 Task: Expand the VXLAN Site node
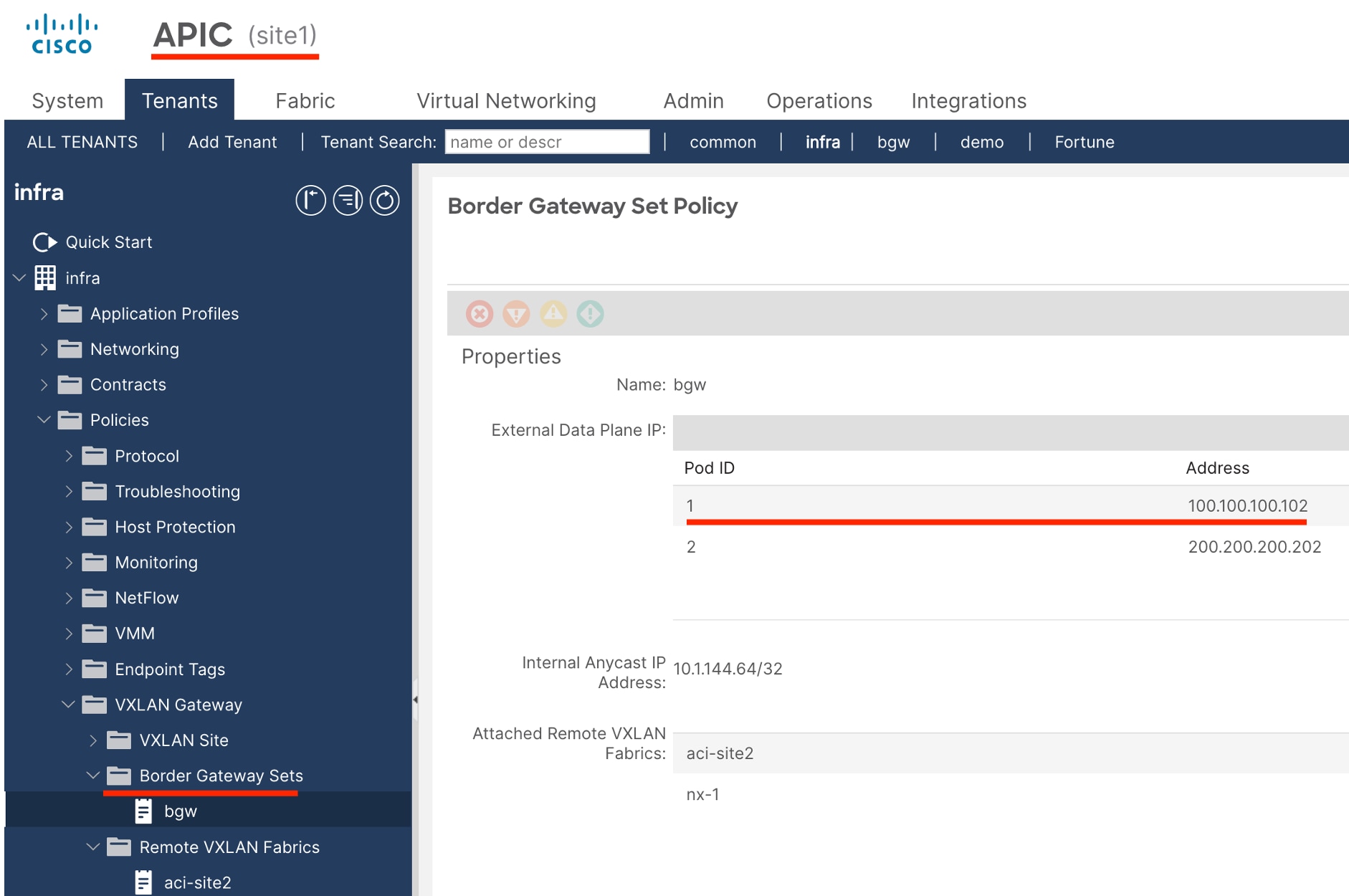pos(93,740)
